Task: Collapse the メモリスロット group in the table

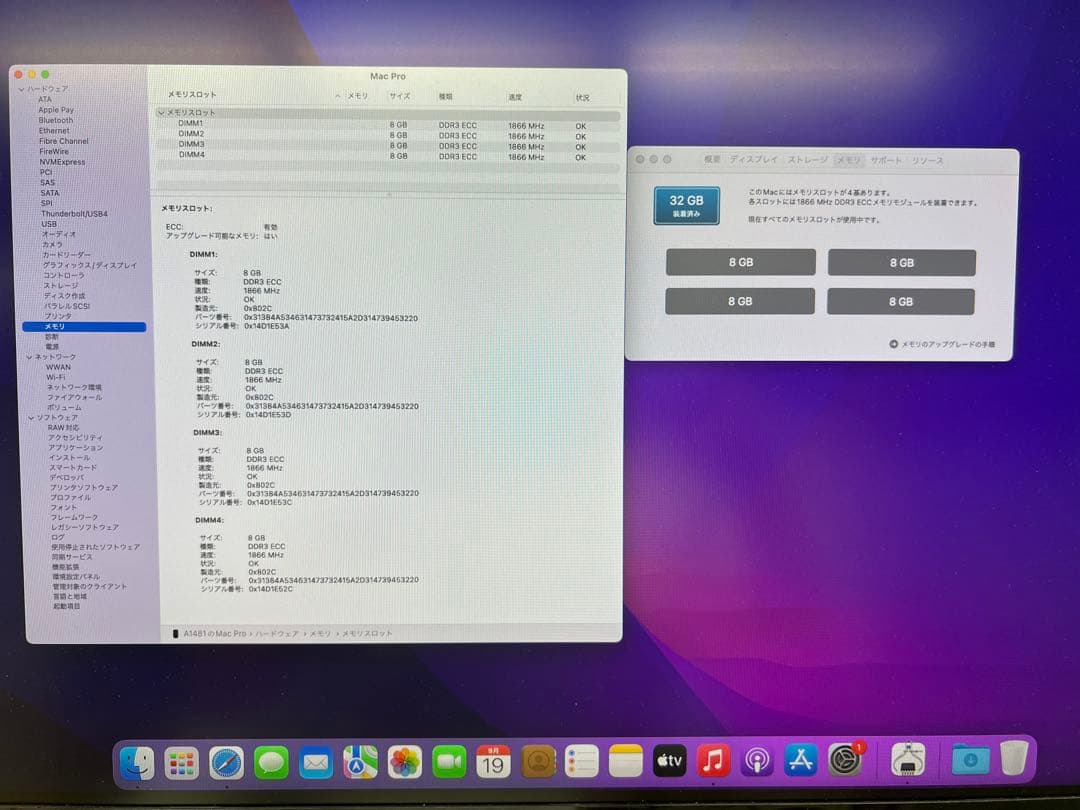Action: pos(163,112)
